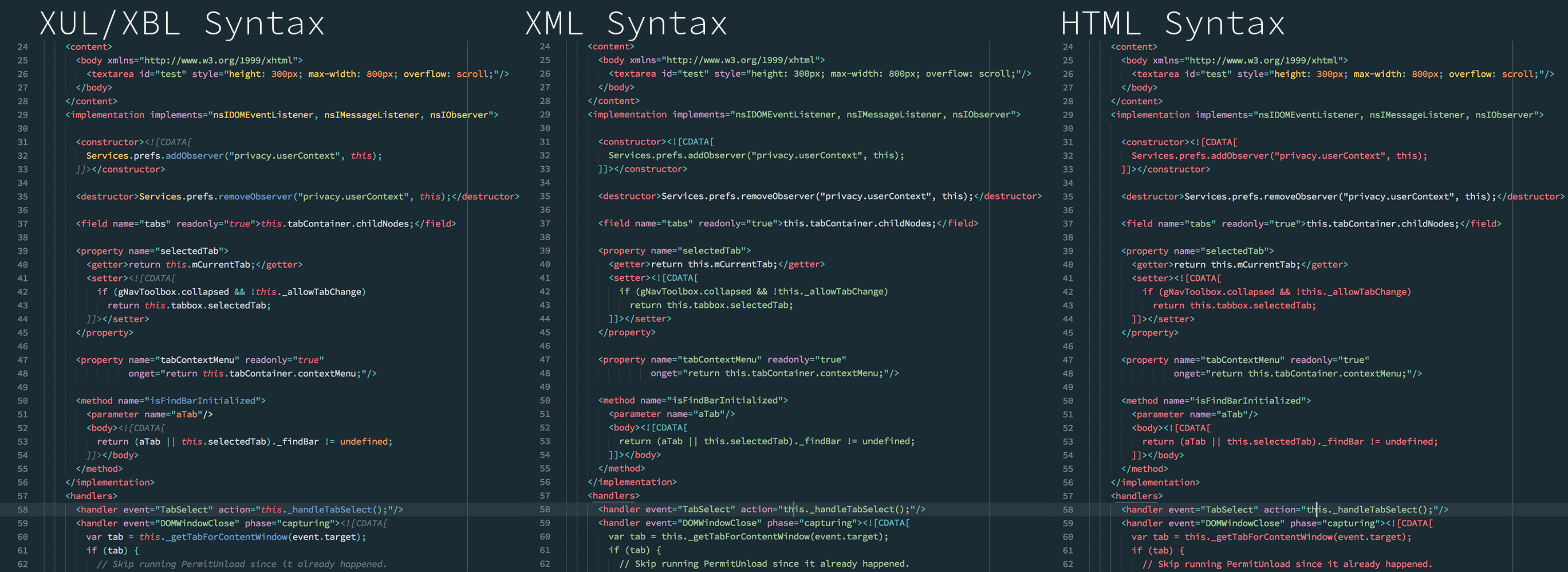
Task: Select line number 29 in HTML panel
Action: pyautogui.click(x=1067, y=115)
